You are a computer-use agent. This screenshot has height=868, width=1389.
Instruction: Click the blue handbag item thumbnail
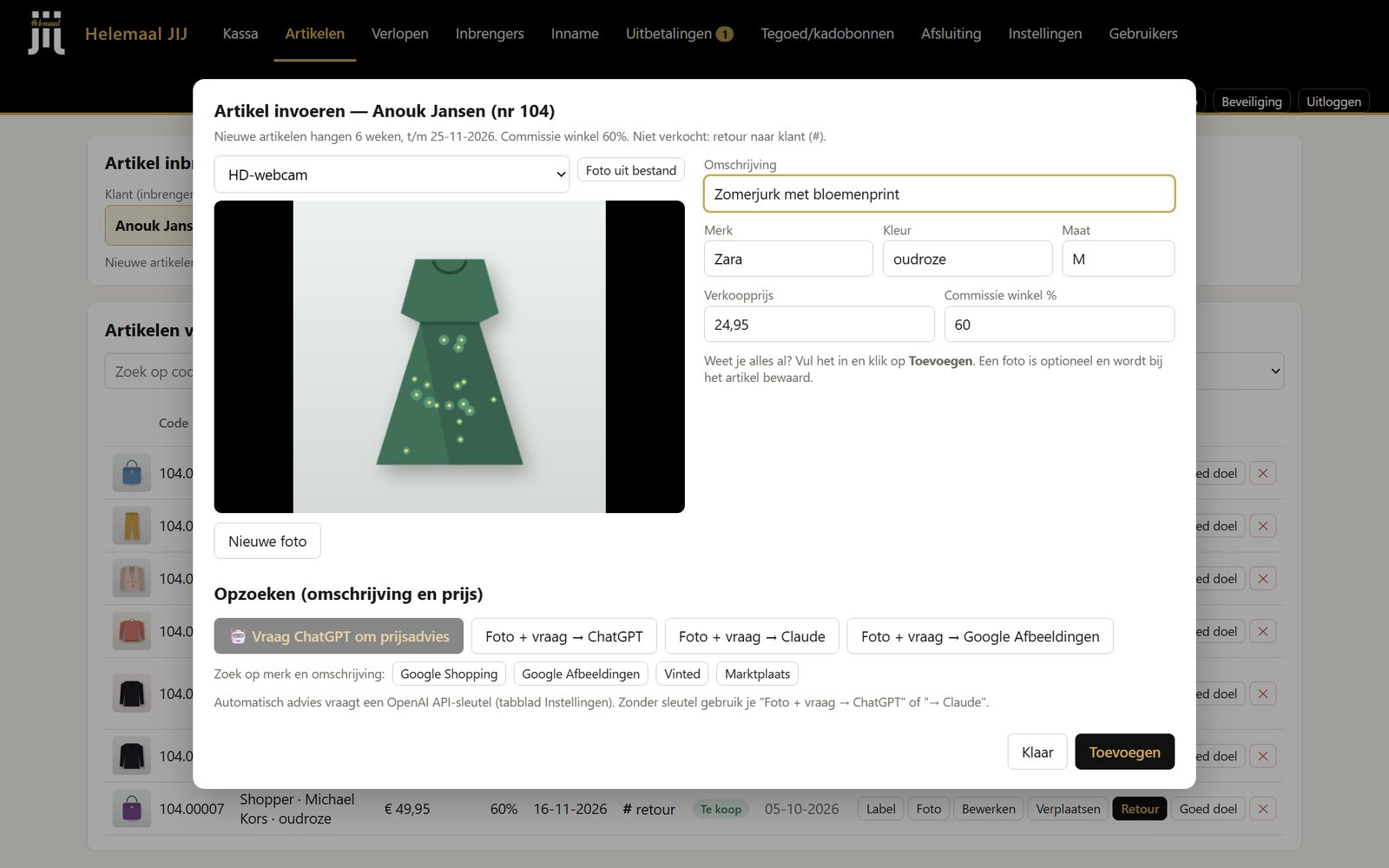click(132, 473)
